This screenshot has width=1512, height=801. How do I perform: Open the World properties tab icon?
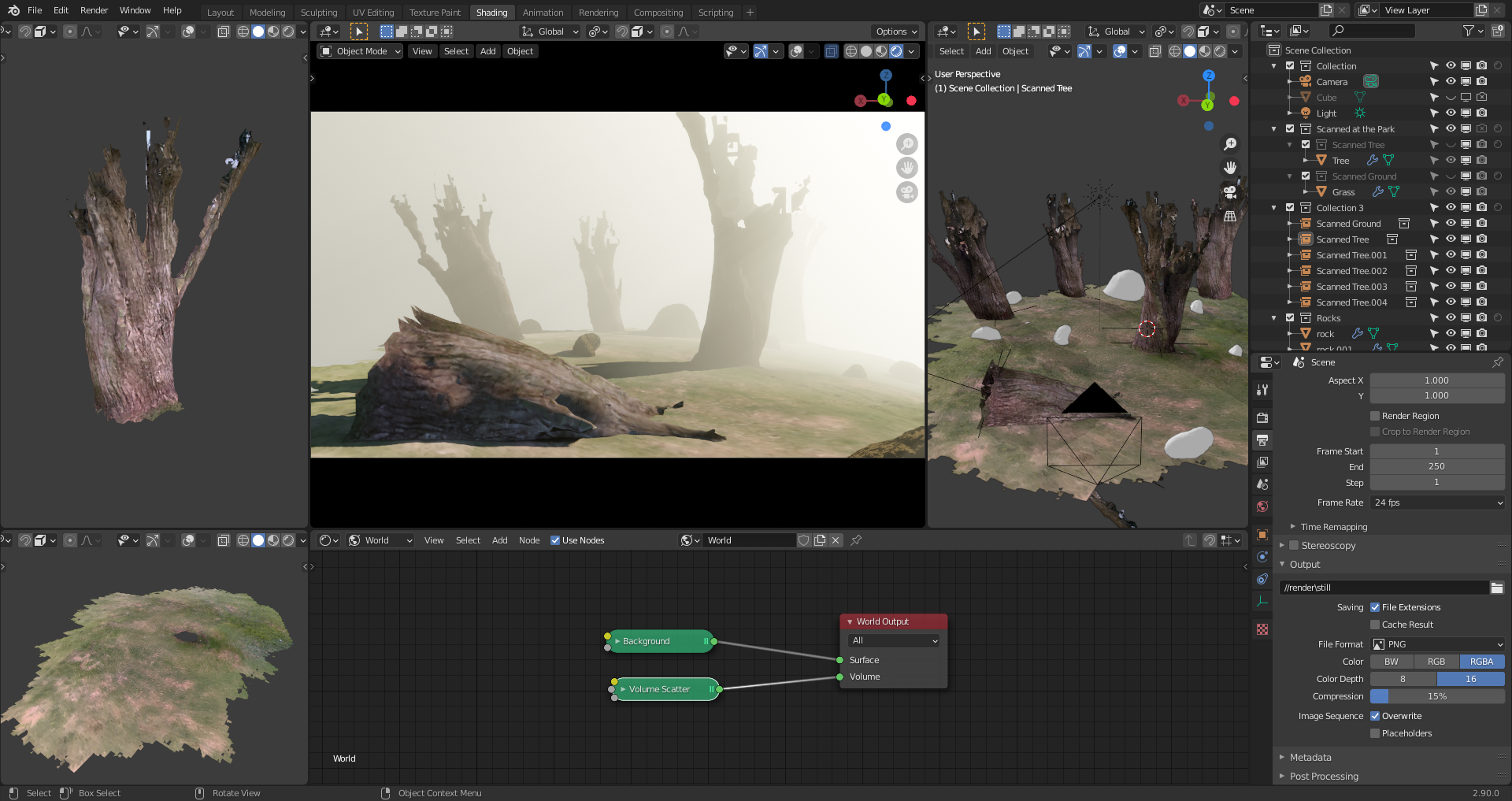(x=1262, y=506)
